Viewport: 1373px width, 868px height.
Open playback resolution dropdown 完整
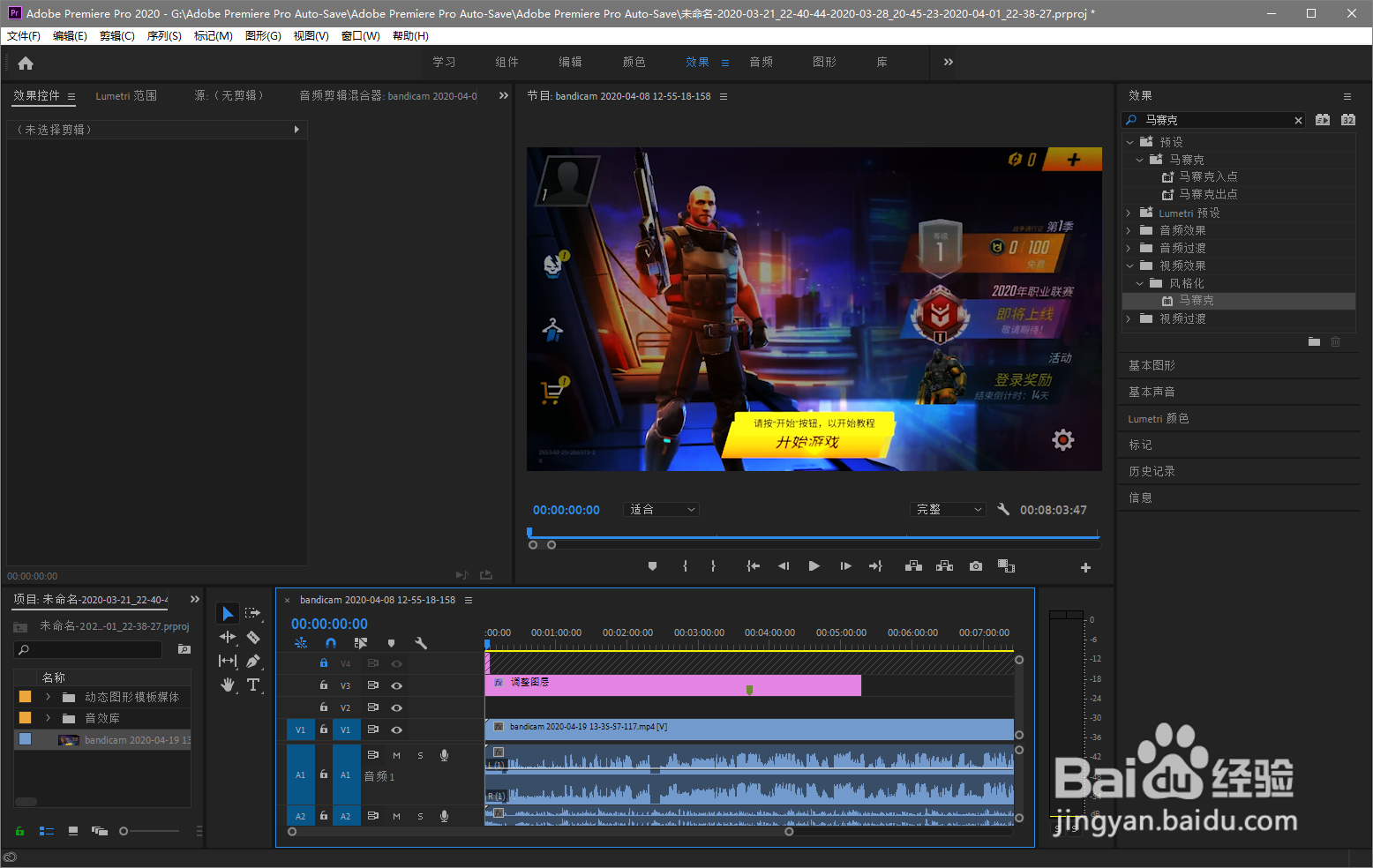click(x=948, y=509)
